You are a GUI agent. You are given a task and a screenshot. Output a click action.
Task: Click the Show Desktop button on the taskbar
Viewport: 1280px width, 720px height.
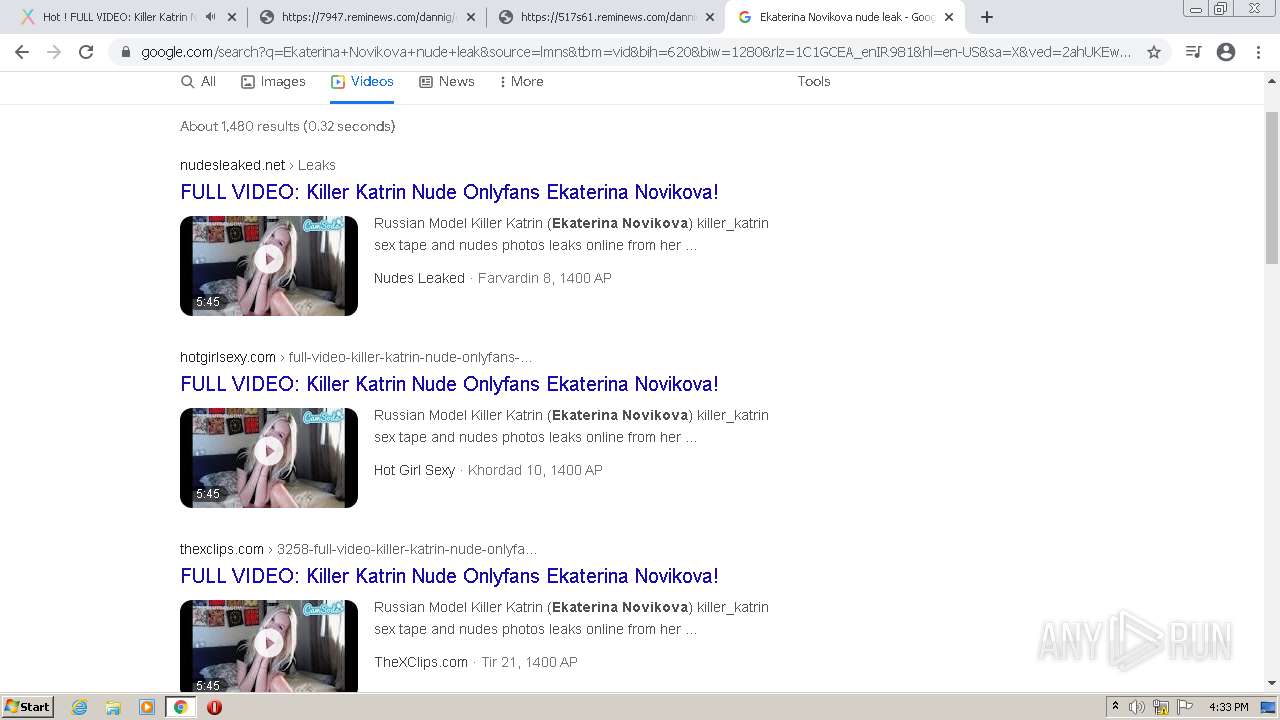click(1269, 707)
